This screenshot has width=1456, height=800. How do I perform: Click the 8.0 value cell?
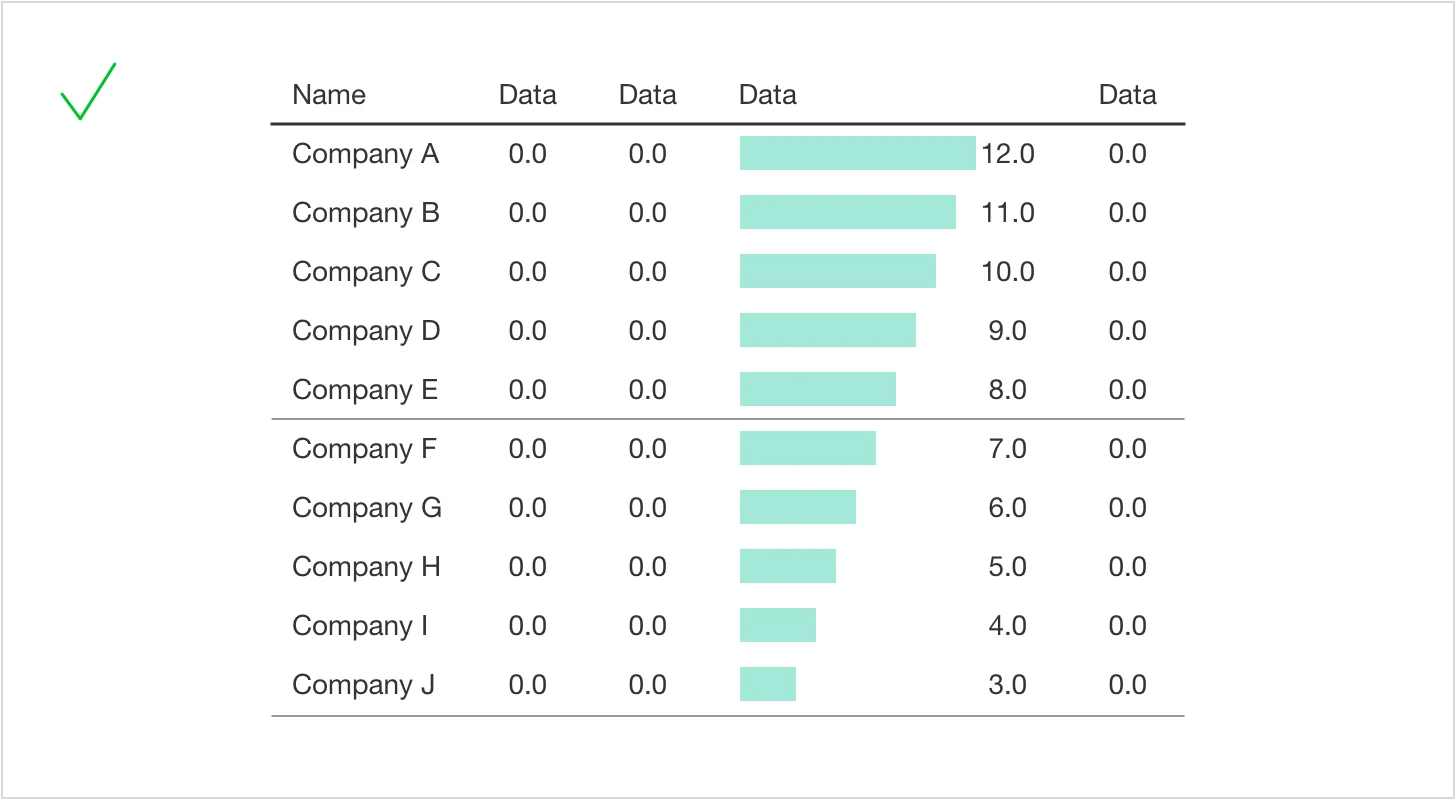click(x=1008, y=390)
